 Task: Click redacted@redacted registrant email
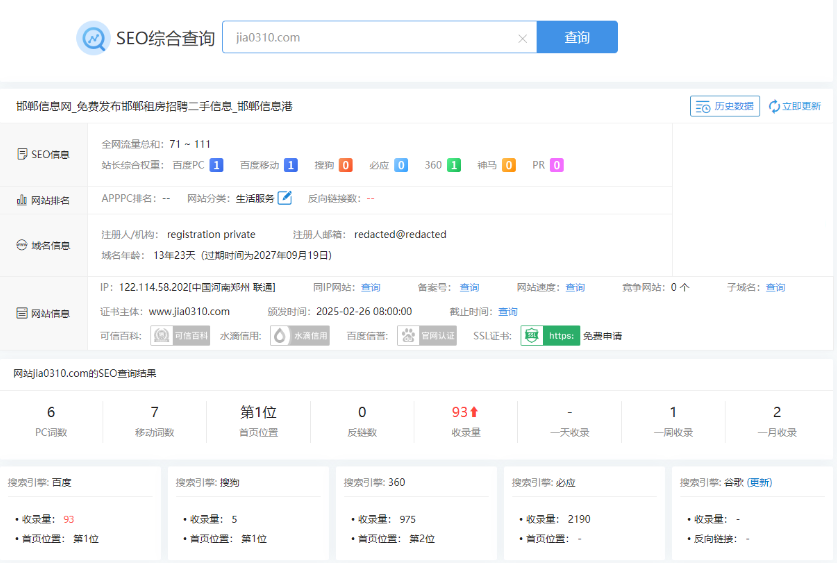pyautogui.click(x=400, y=234)
